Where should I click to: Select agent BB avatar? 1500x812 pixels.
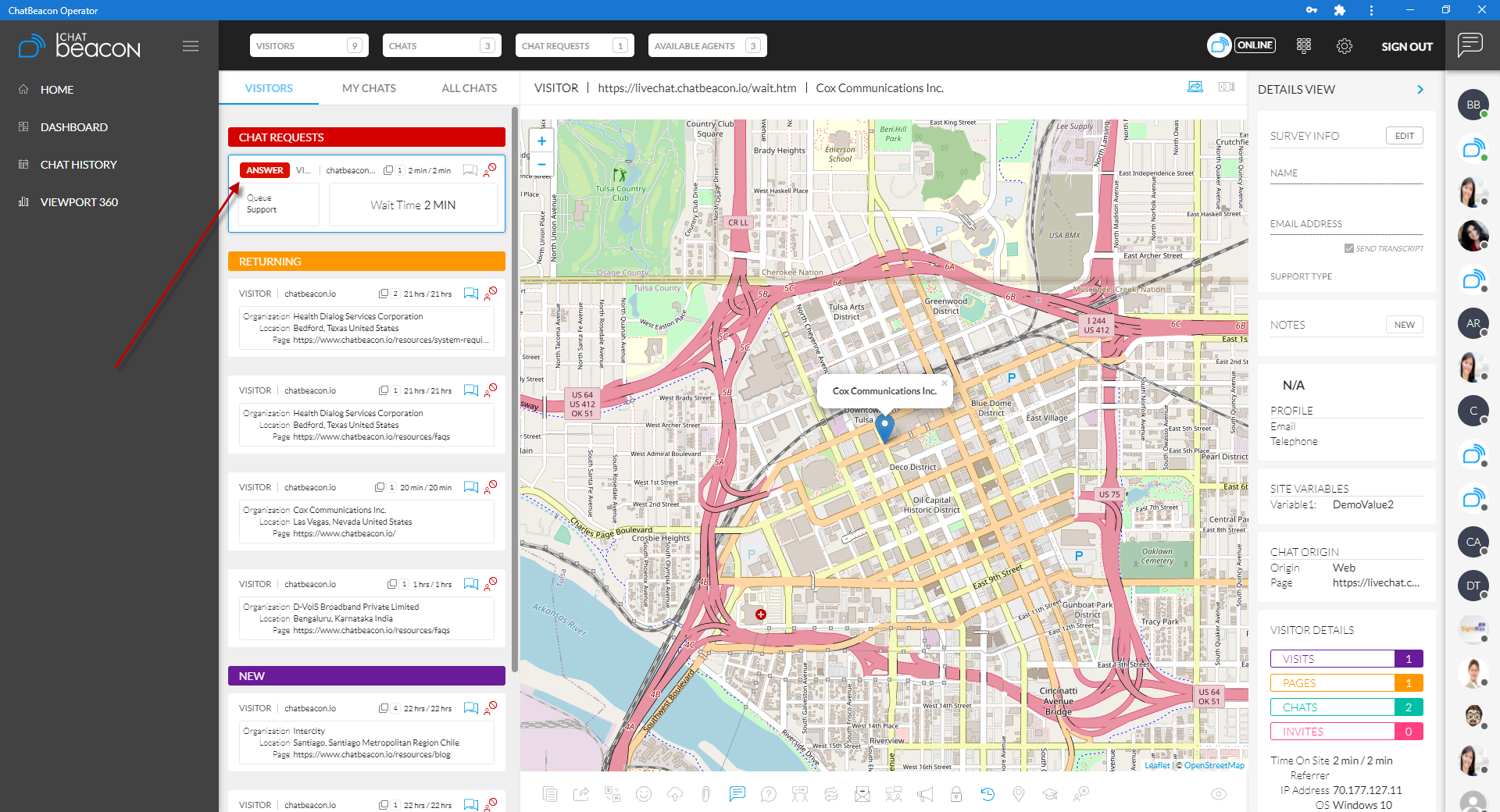coord(1473,105)
